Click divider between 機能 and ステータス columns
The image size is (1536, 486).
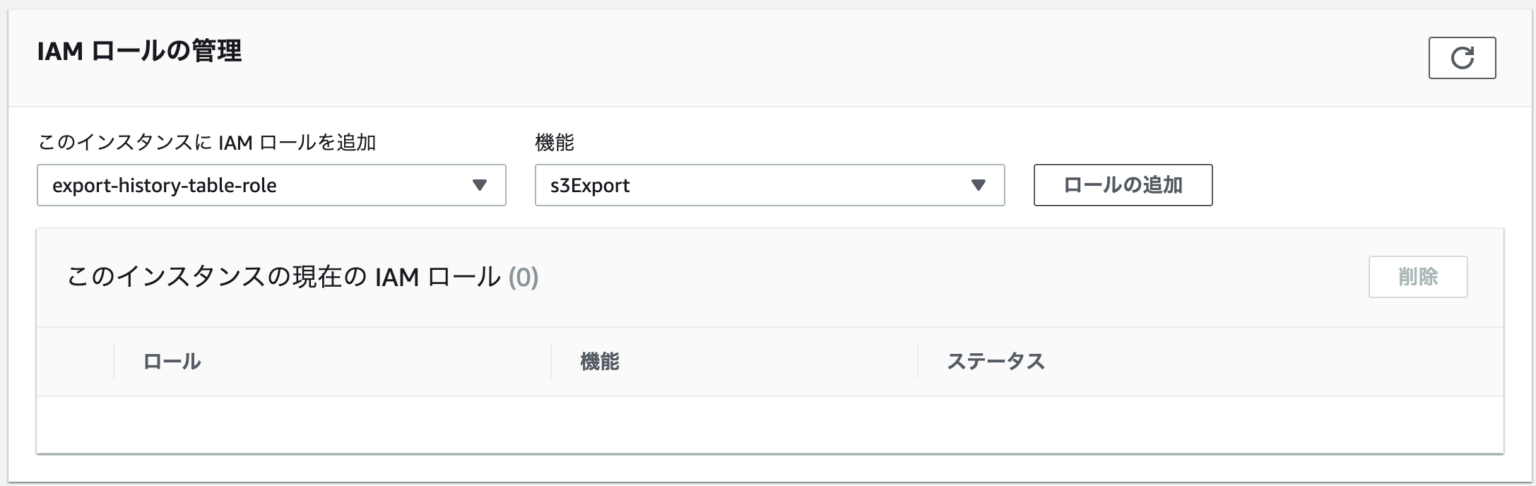tap(917, 361)
